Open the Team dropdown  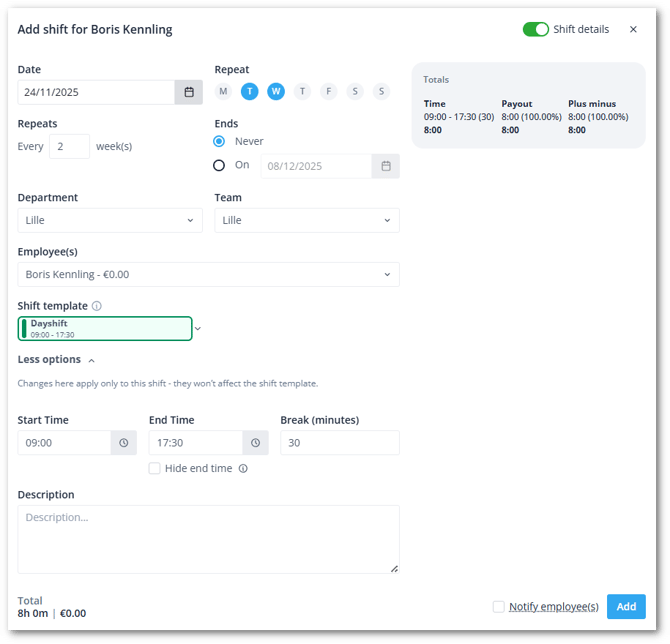pyautogui.click(x=306, y=220)
